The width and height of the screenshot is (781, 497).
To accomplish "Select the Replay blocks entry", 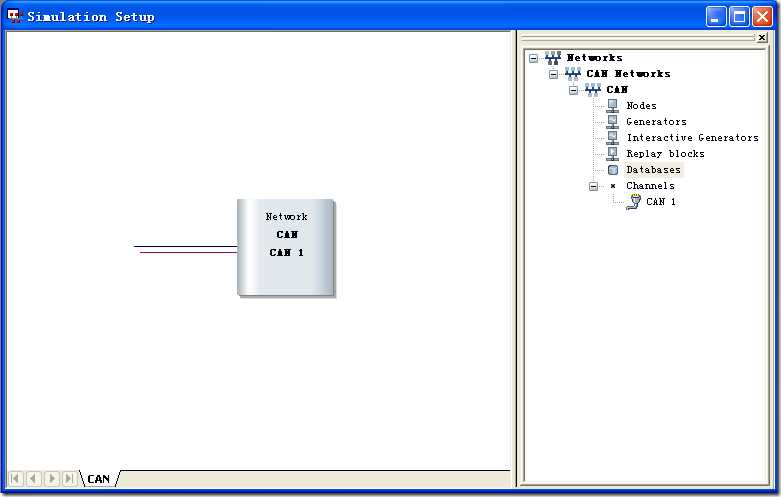I will point(665,153).
